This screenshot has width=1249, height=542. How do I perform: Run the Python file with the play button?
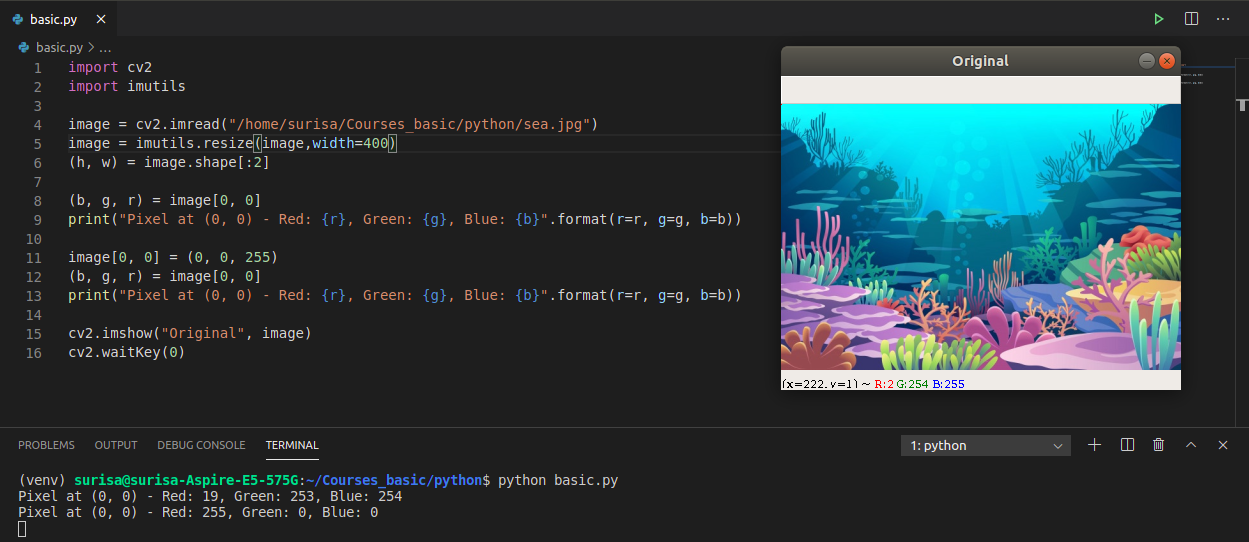1159,19
